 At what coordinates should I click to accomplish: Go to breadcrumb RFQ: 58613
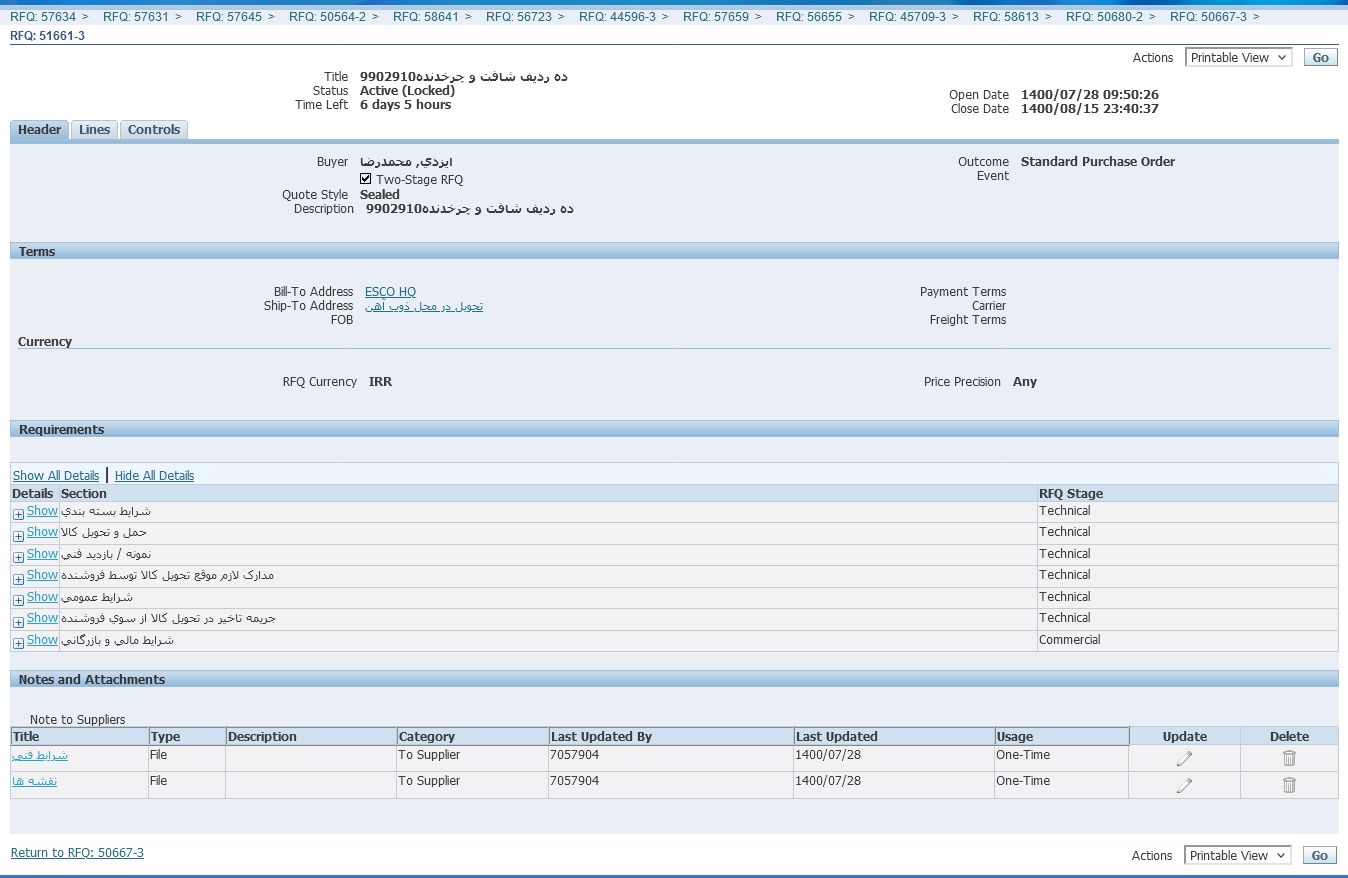pyautogui.click(x=1006, y=17)
